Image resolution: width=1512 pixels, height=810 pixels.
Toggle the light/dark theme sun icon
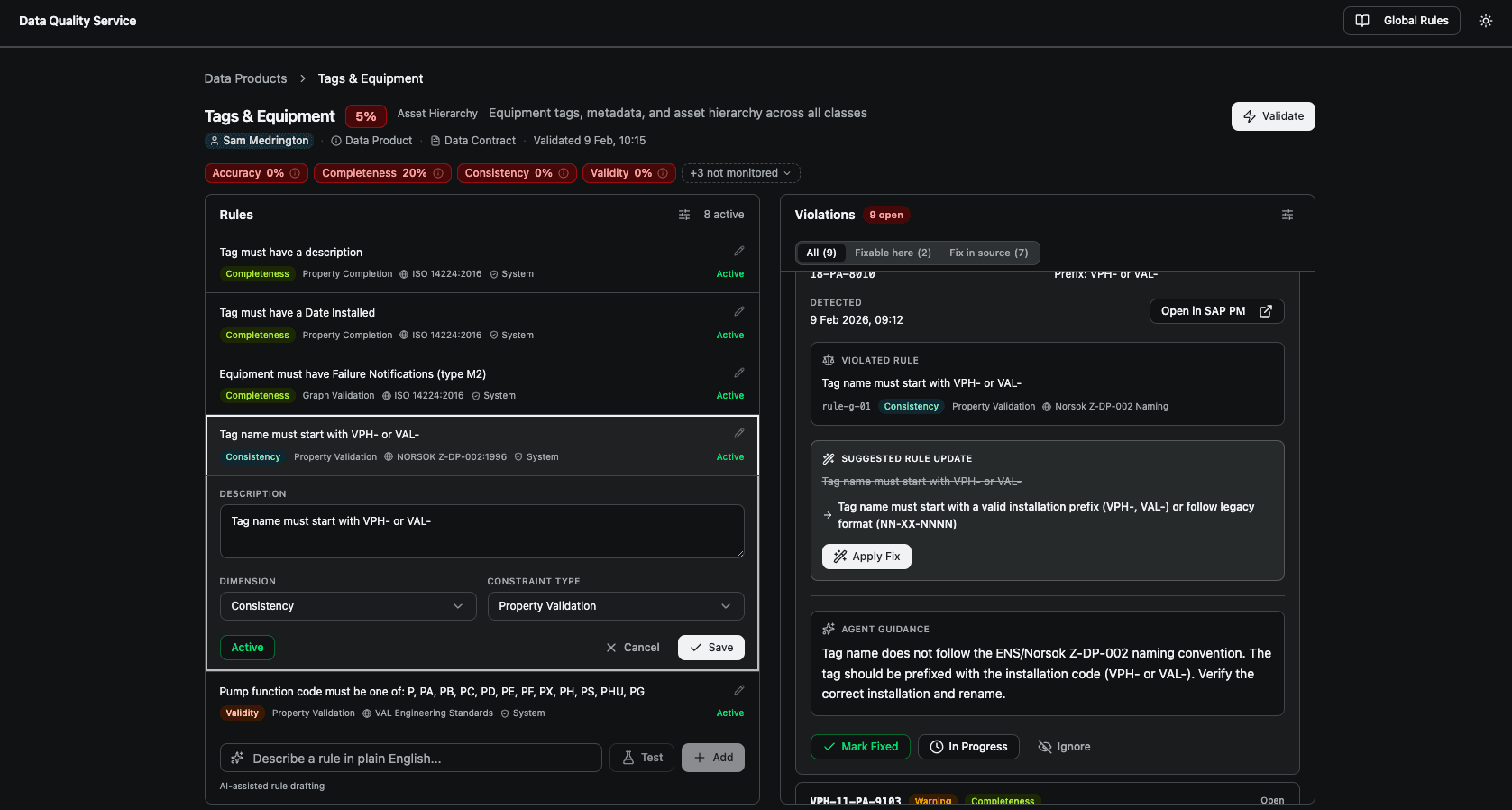coord(1485,21)
